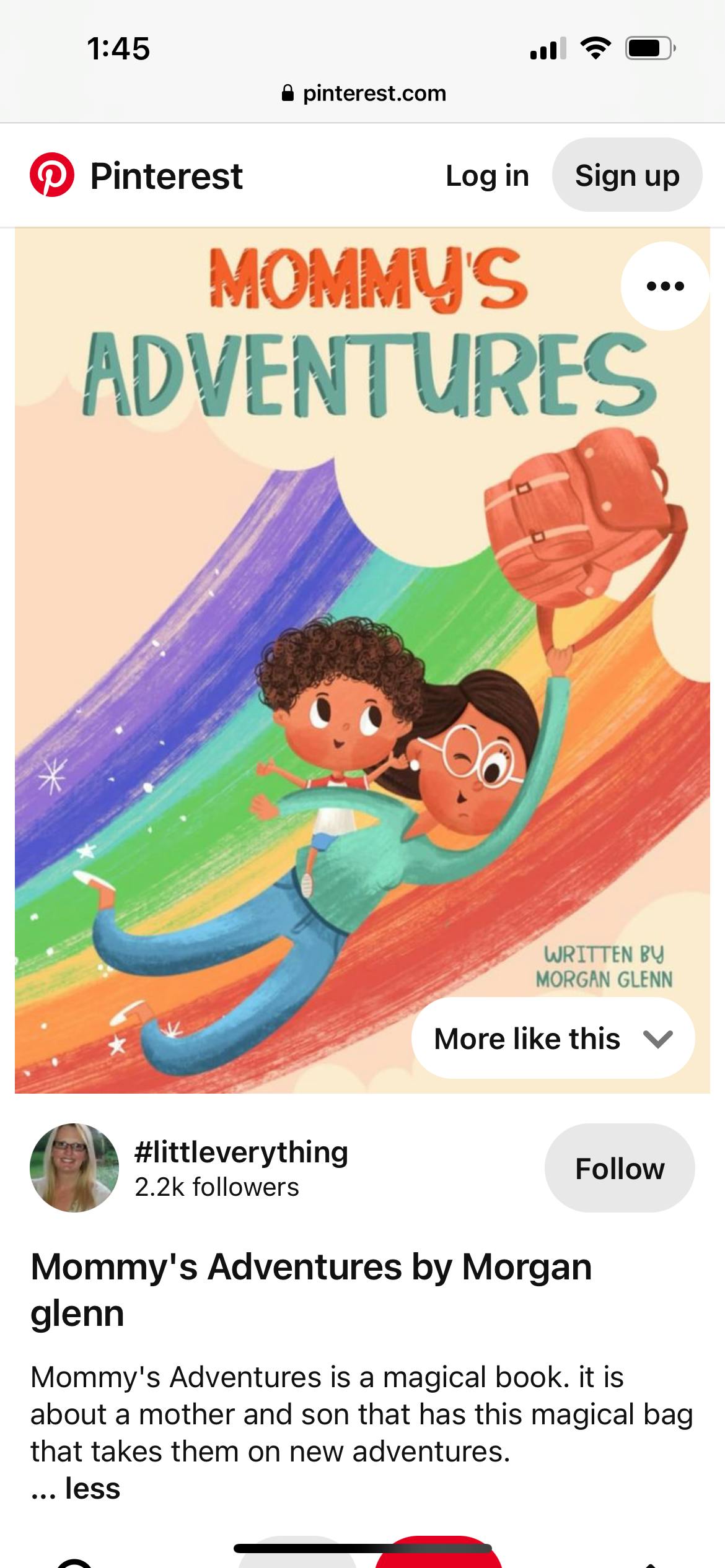Expand the More like this pill
725x1568 pixels.
(553, 1038)
